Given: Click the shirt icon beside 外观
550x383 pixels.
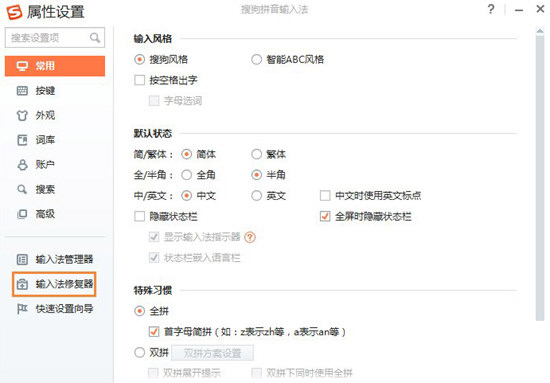Looking at the screenshot, I should [x=22, y=115].
